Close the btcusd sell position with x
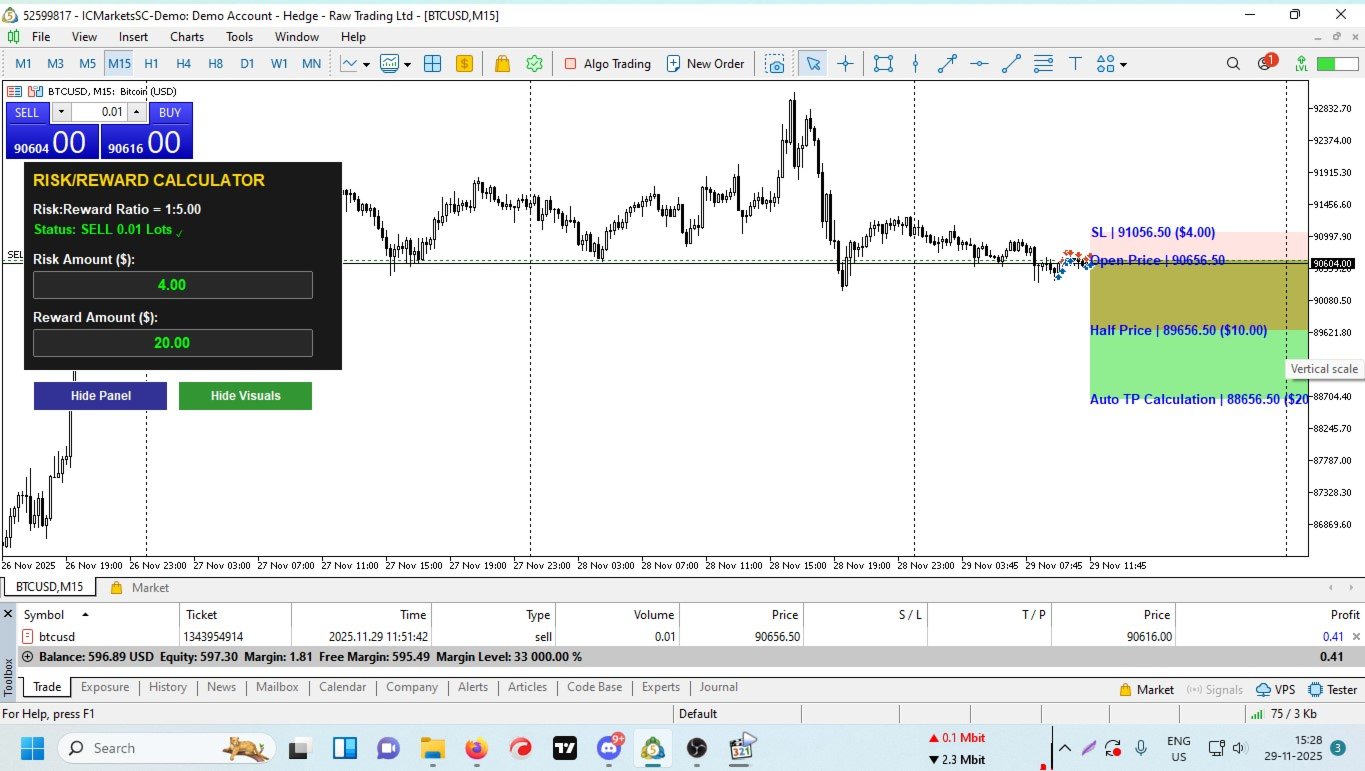1365x771 pixels. point(1356,637)
